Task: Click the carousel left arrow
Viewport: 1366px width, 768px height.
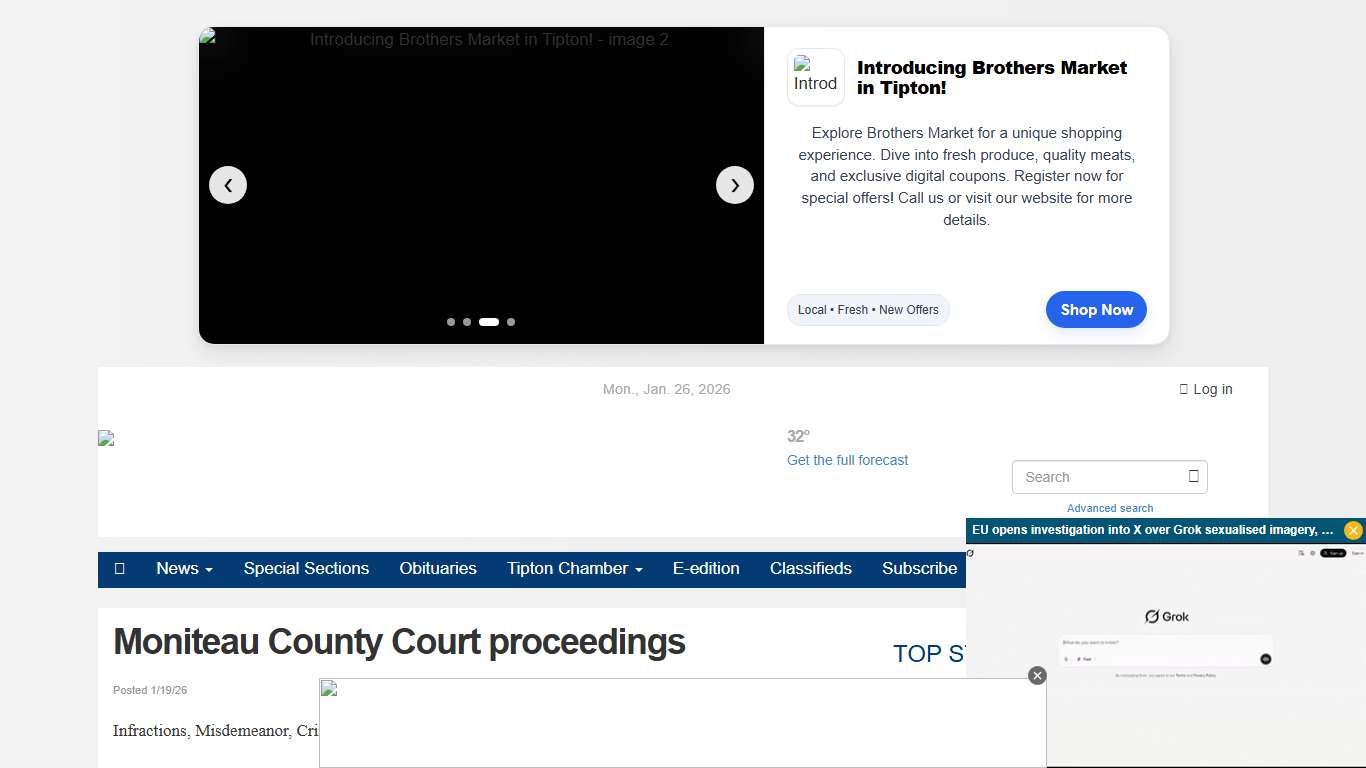Action: [228, 185]
